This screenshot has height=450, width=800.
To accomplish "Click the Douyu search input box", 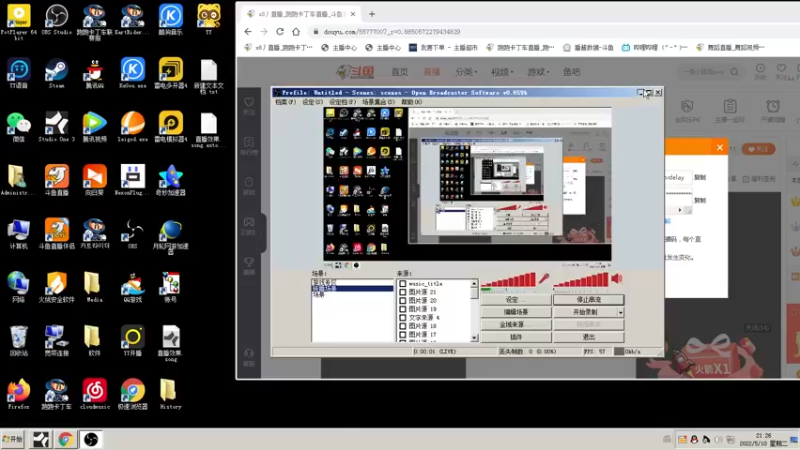I will tap(706, 72).
